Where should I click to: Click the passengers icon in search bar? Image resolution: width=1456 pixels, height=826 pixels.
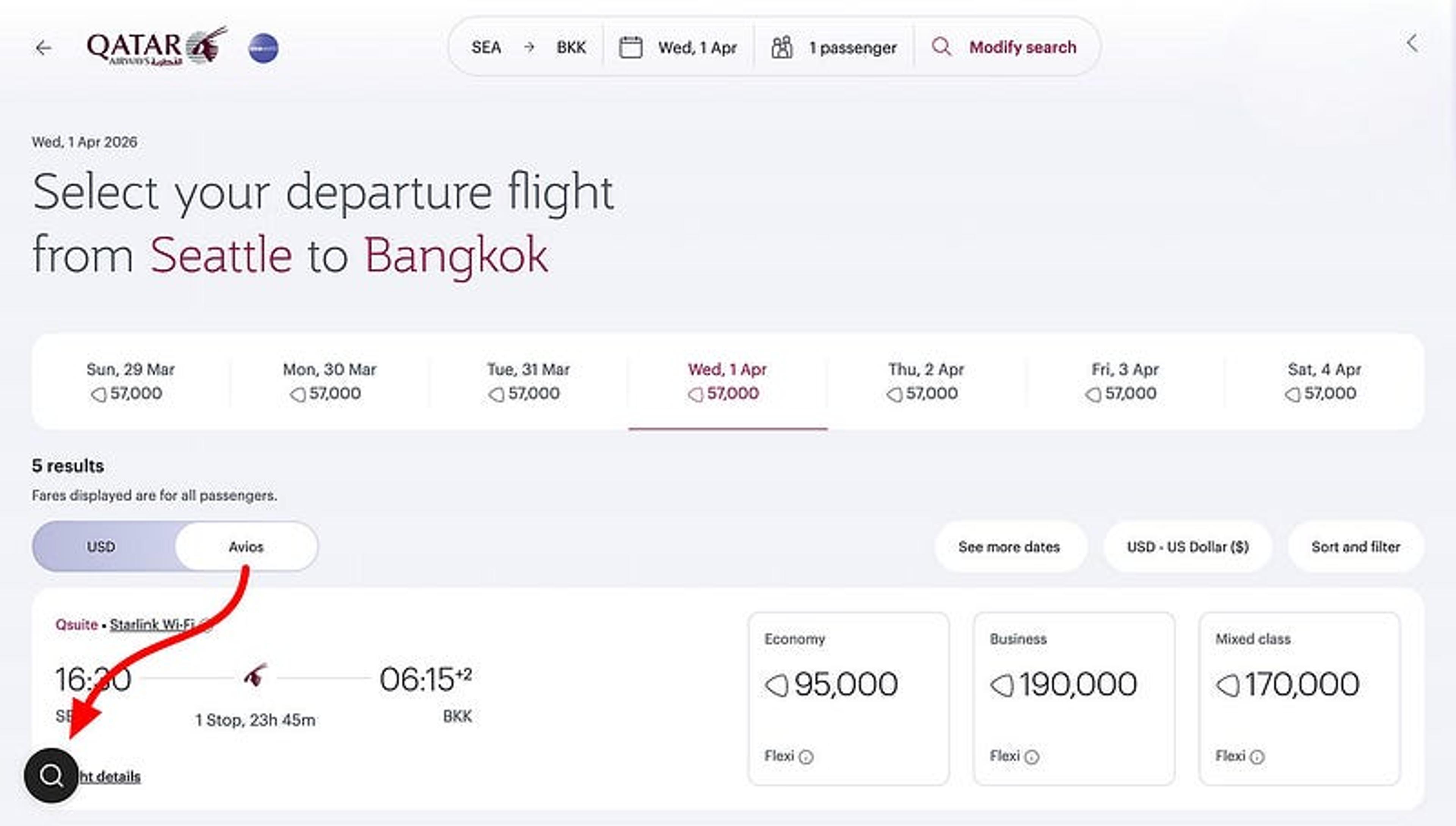[x=781, y=47]
